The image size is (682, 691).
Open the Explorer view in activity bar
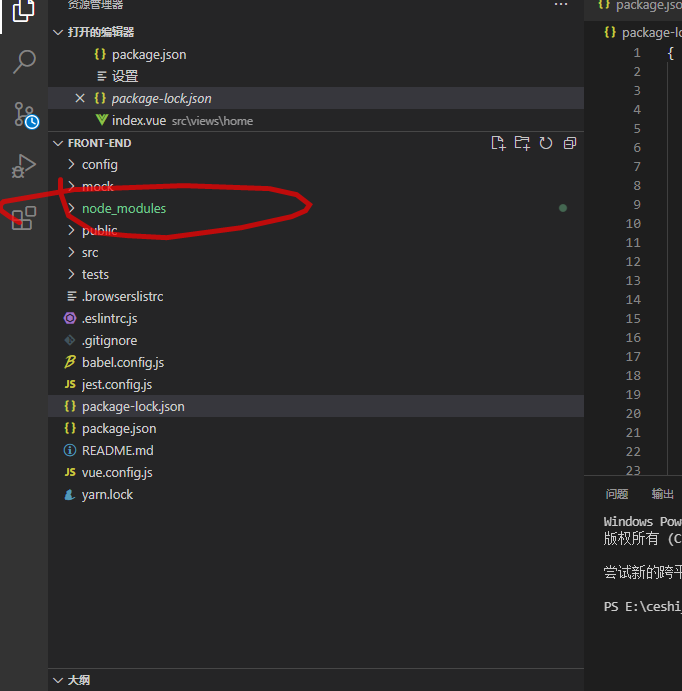[x=24, y=10]
